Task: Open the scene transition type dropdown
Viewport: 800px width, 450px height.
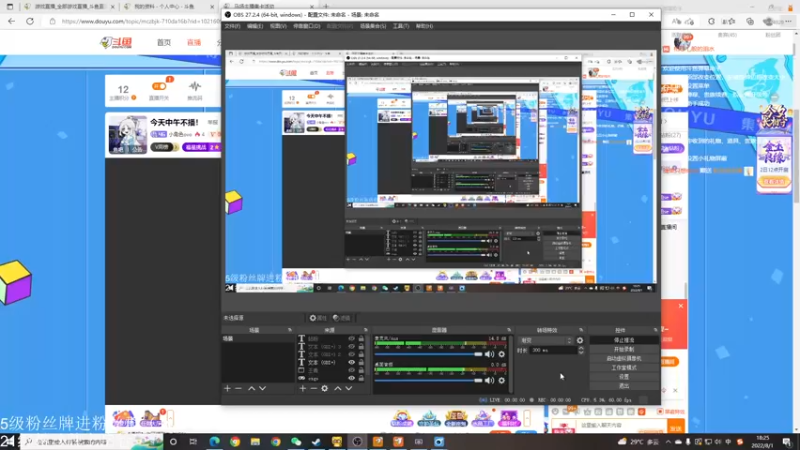Action: (x=545, y=340)
